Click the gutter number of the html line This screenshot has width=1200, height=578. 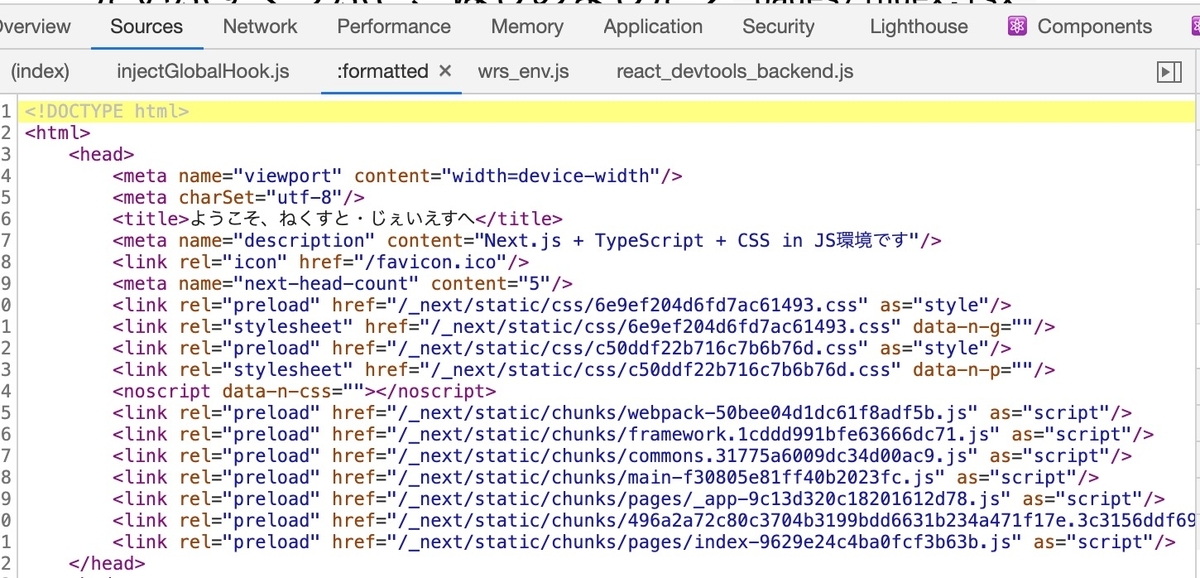(7, 132)
